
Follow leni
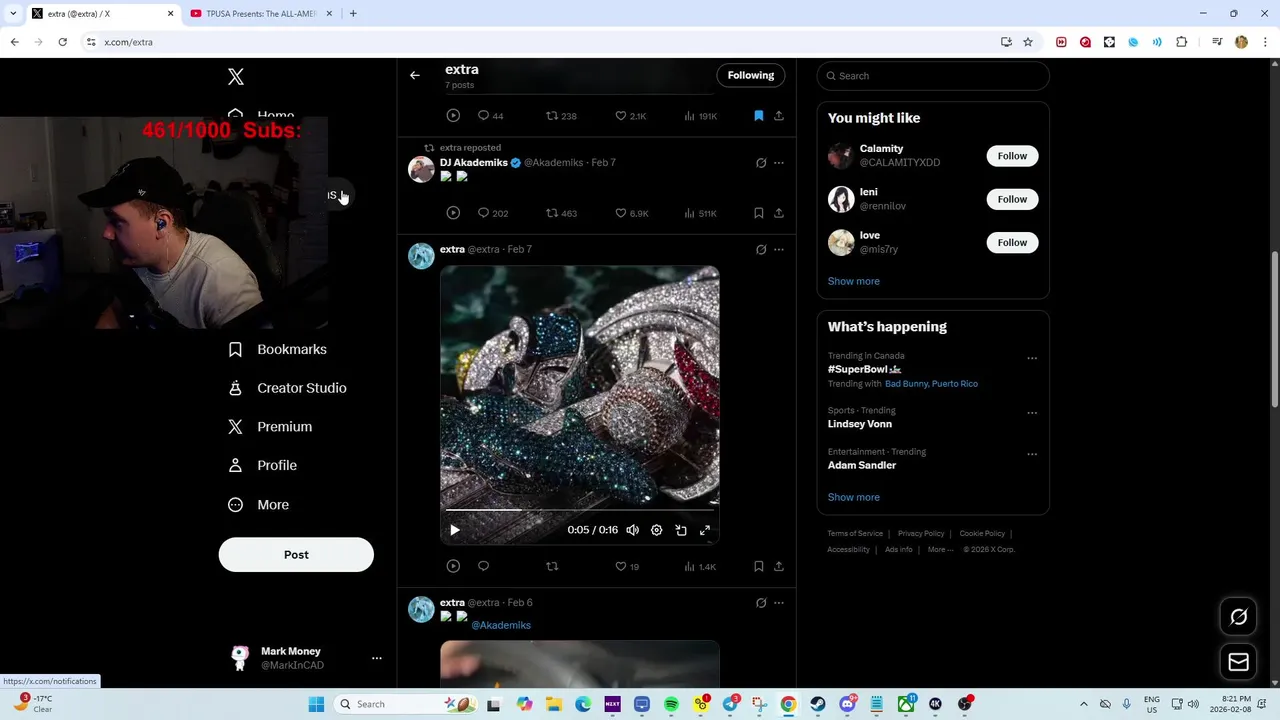point(1012,199)
